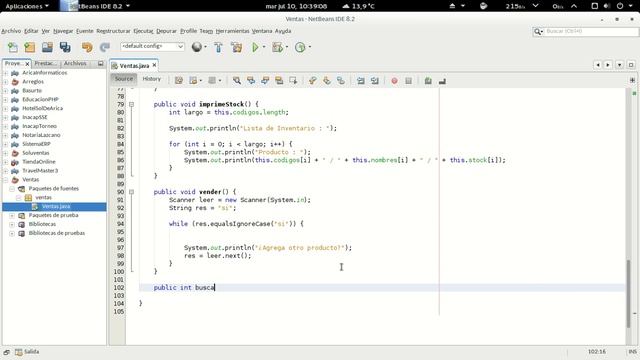This screenshot has width=640, height=360.
Task: Collapse the vender method fold
Action: [131, 192]
